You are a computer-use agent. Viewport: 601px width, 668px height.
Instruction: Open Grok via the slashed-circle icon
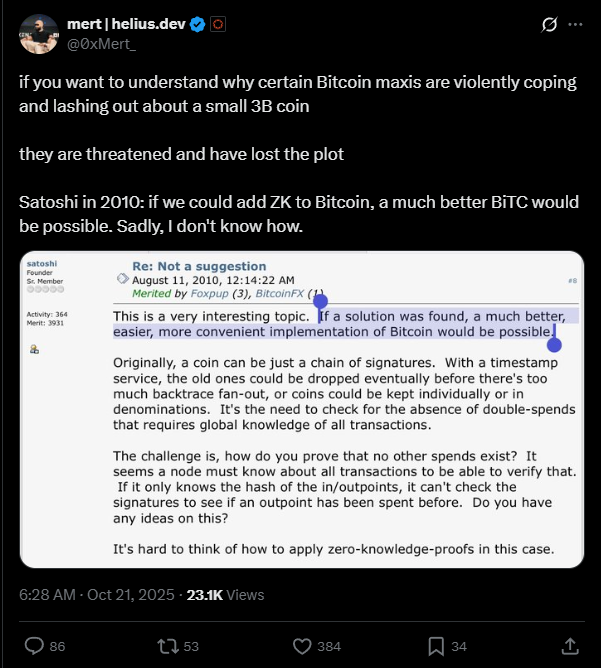coord(548,24)
